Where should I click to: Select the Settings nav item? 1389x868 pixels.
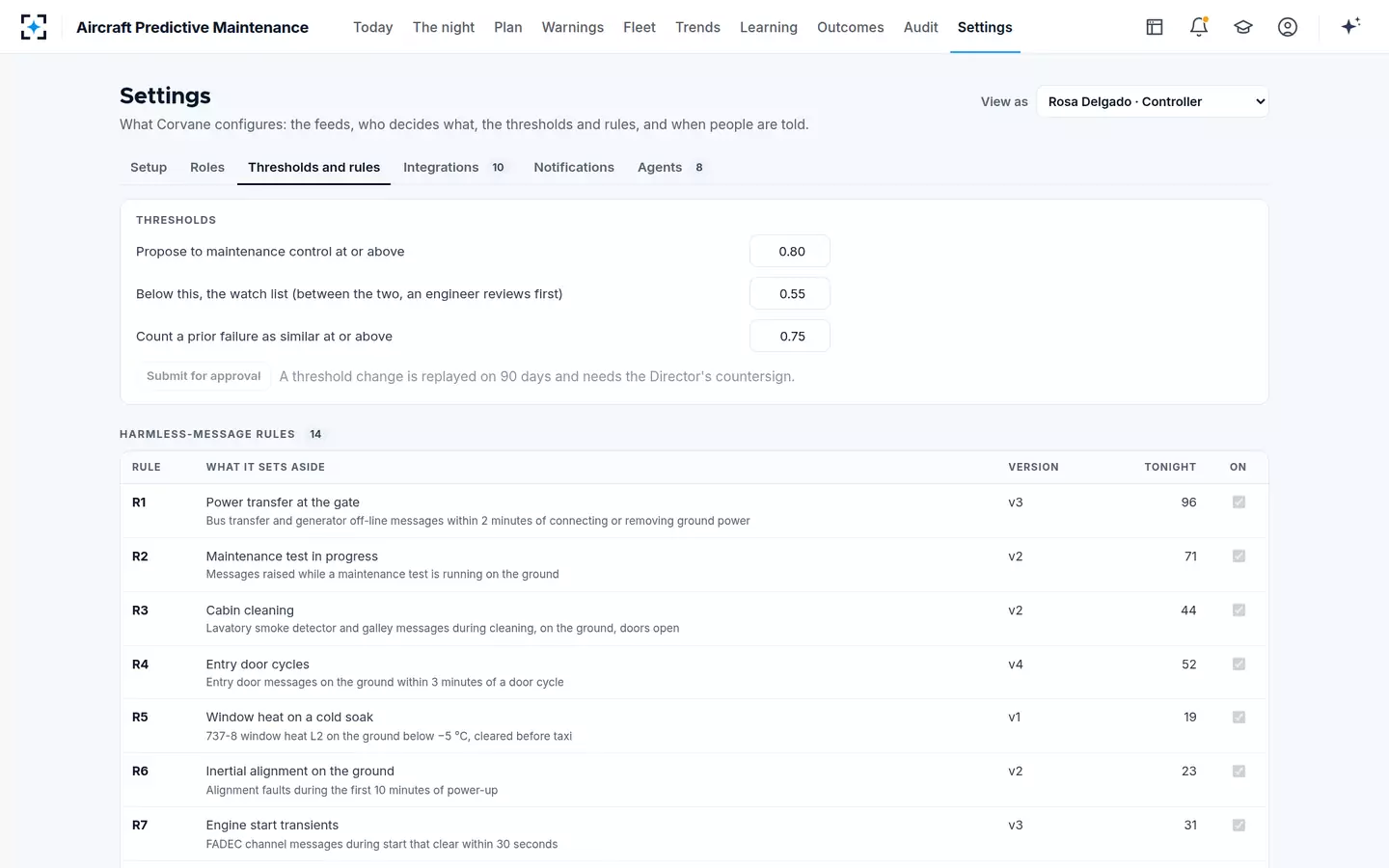point(985,27)
